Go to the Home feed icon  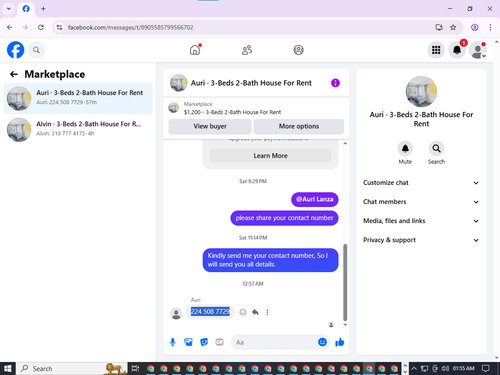pos(195,50)
